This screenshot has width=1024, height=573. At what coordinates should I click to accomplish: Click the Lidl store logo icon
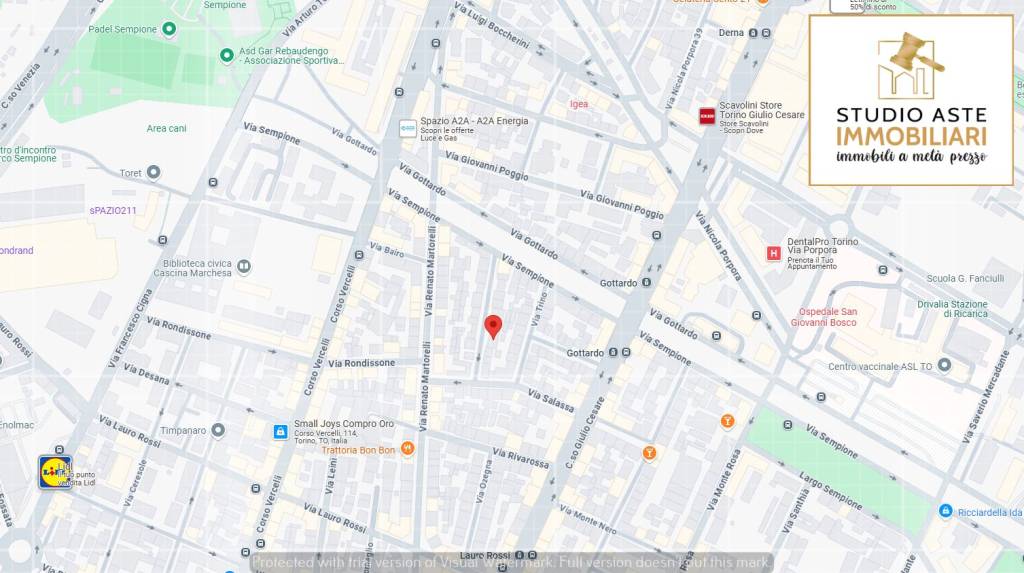click(55, 472)
